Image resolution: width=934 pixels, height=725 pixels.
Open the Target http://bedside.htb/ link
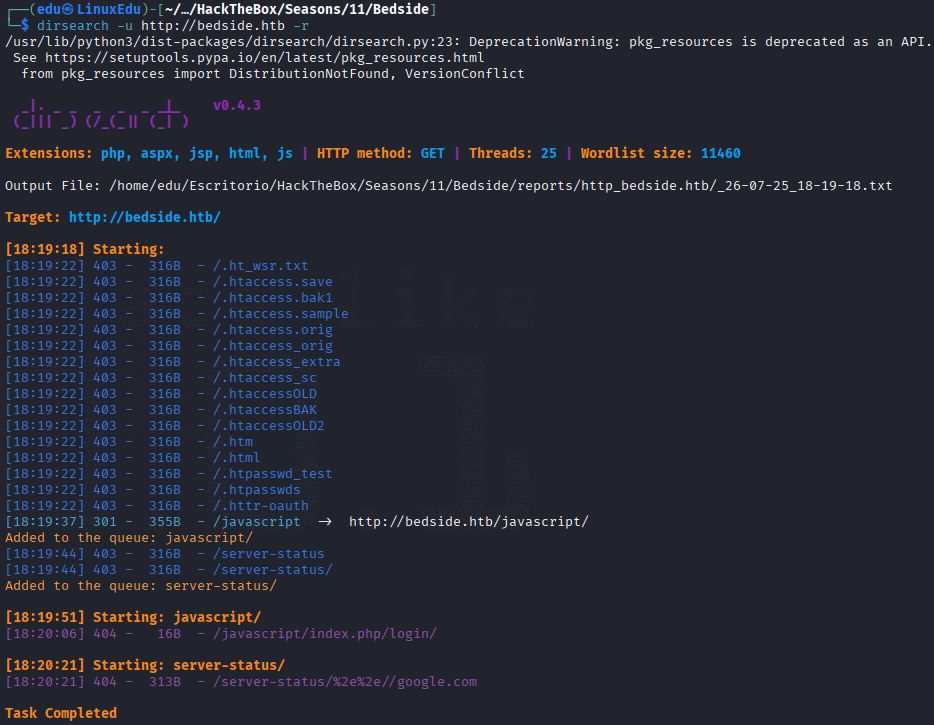pyautogui.click(x=145, y=217)
